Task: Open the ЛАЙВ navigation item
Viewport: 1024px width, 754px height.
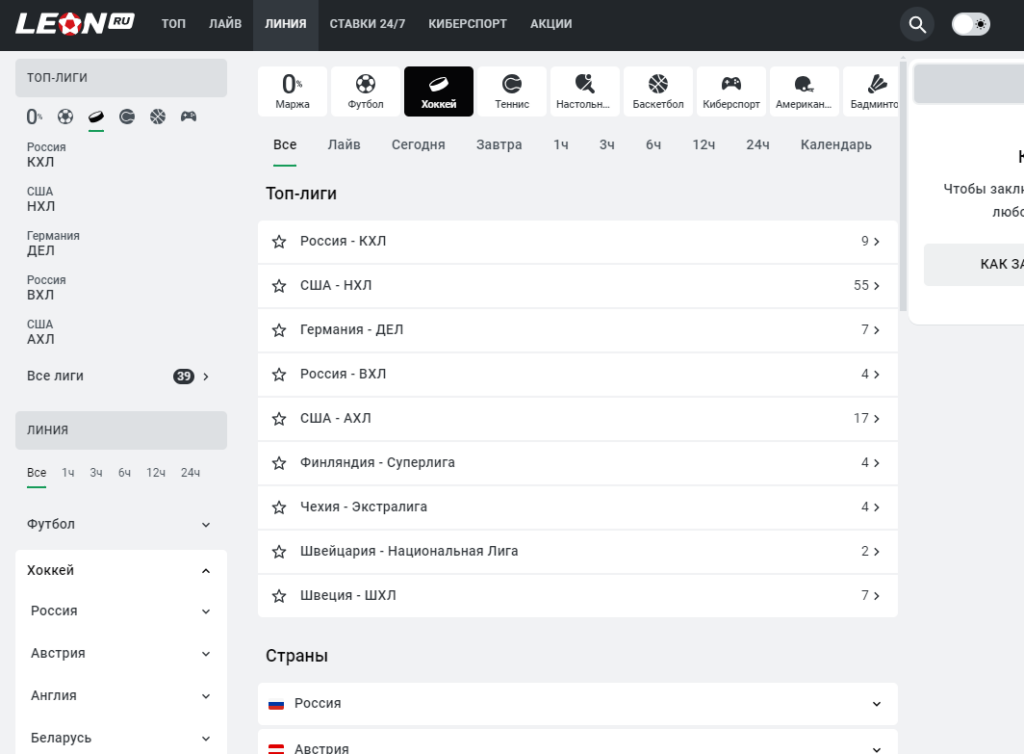Action: pos(225,24)
